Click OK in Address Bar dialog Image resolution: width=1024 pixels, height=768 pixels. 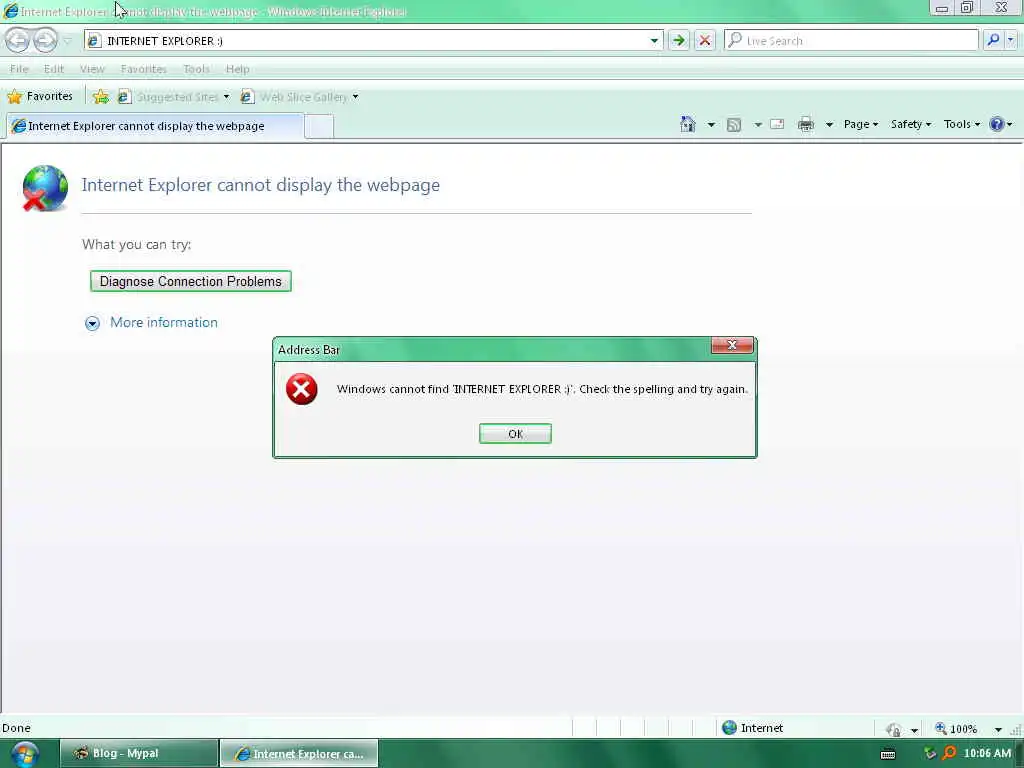[x=515, y=434]
